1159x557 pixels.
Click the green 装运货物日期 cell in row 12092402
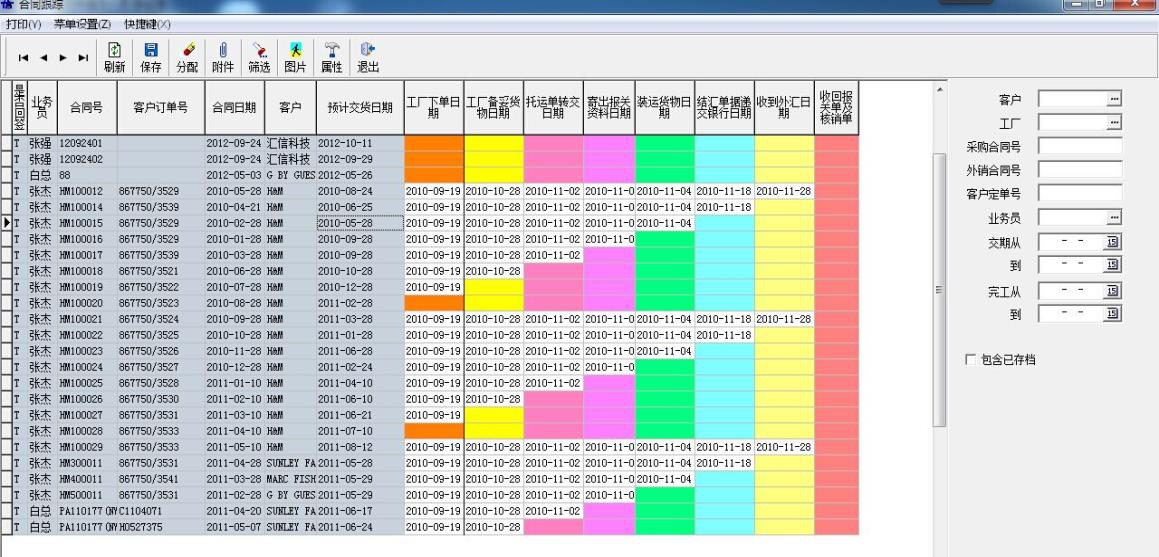pos(665,160)
